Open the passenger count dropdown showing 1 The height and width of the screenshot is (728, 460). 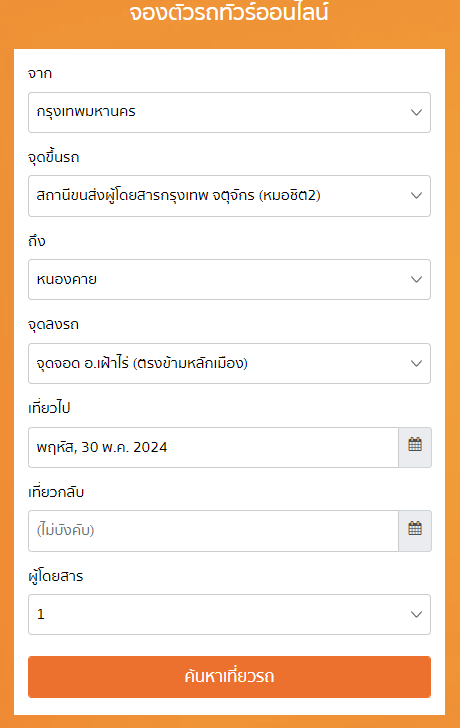[229, 614]
